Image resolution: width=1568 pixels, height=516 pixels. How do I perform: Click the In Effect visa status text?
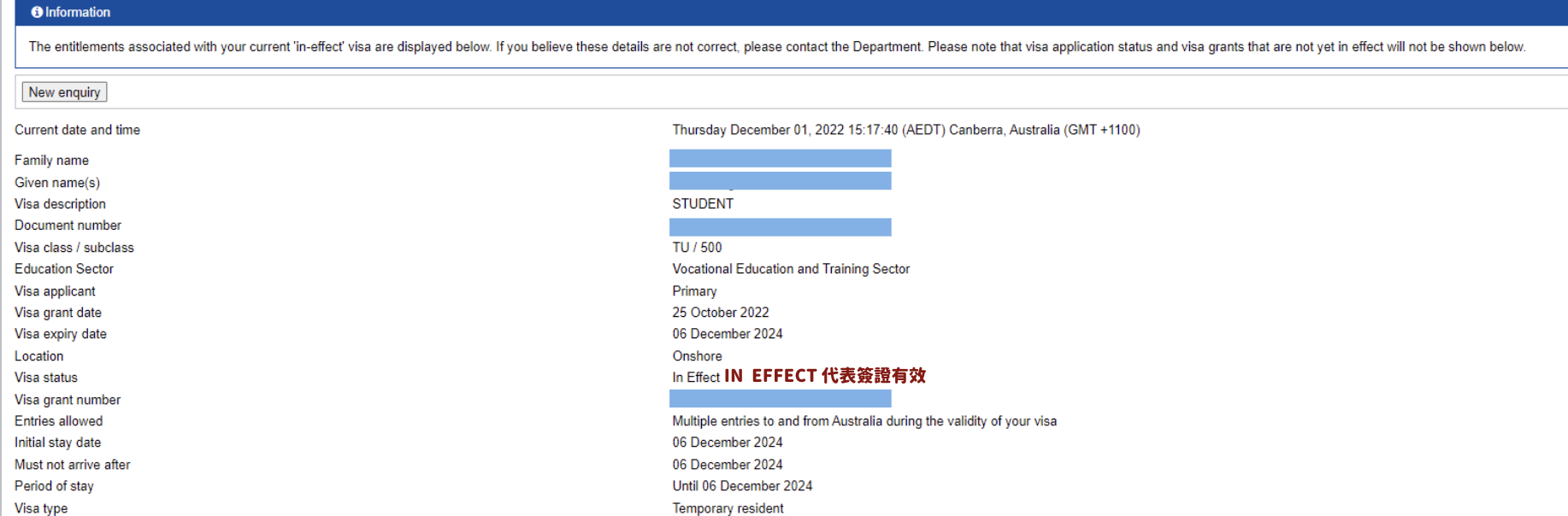[x=696, y=378]
